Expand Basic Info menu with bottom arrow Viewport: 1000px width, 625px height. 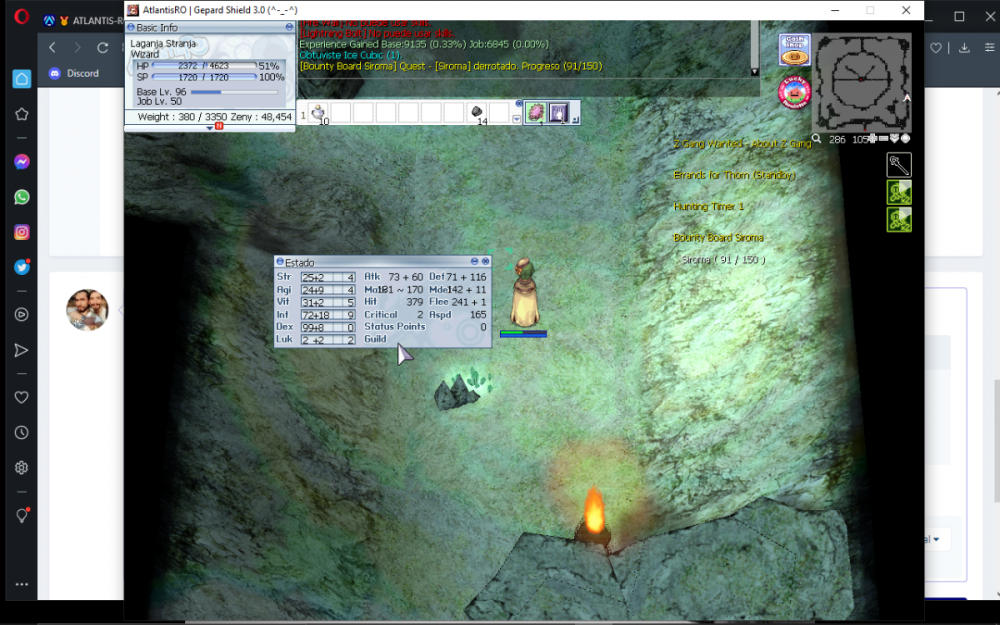tap(210, 128)
